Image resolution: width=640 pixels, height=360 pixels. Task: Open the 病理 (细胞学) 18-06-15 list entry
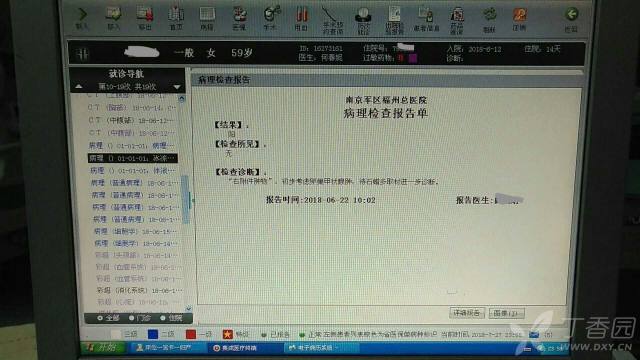coord(135,231)
